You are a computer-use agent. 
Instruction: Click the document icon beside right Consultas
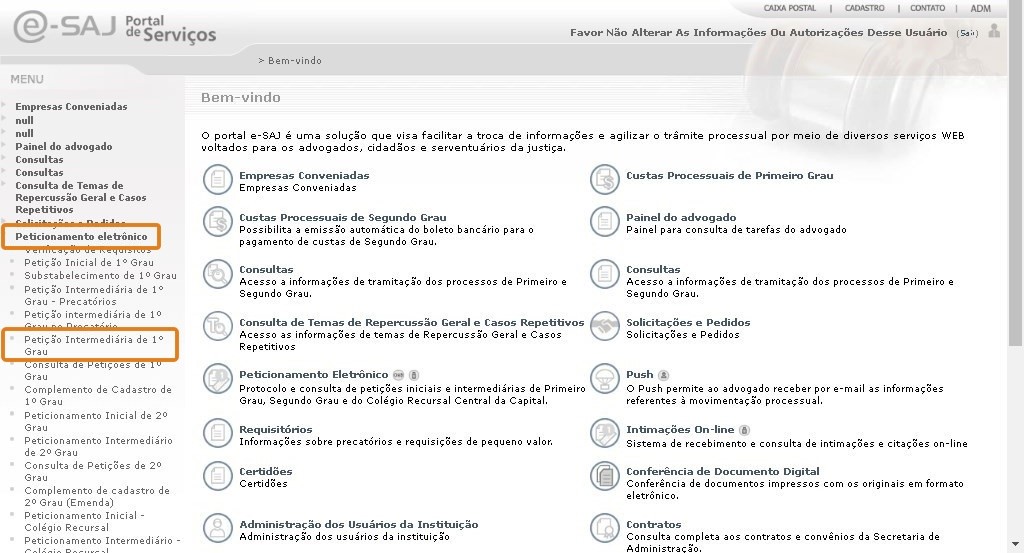tap(605, 274)
